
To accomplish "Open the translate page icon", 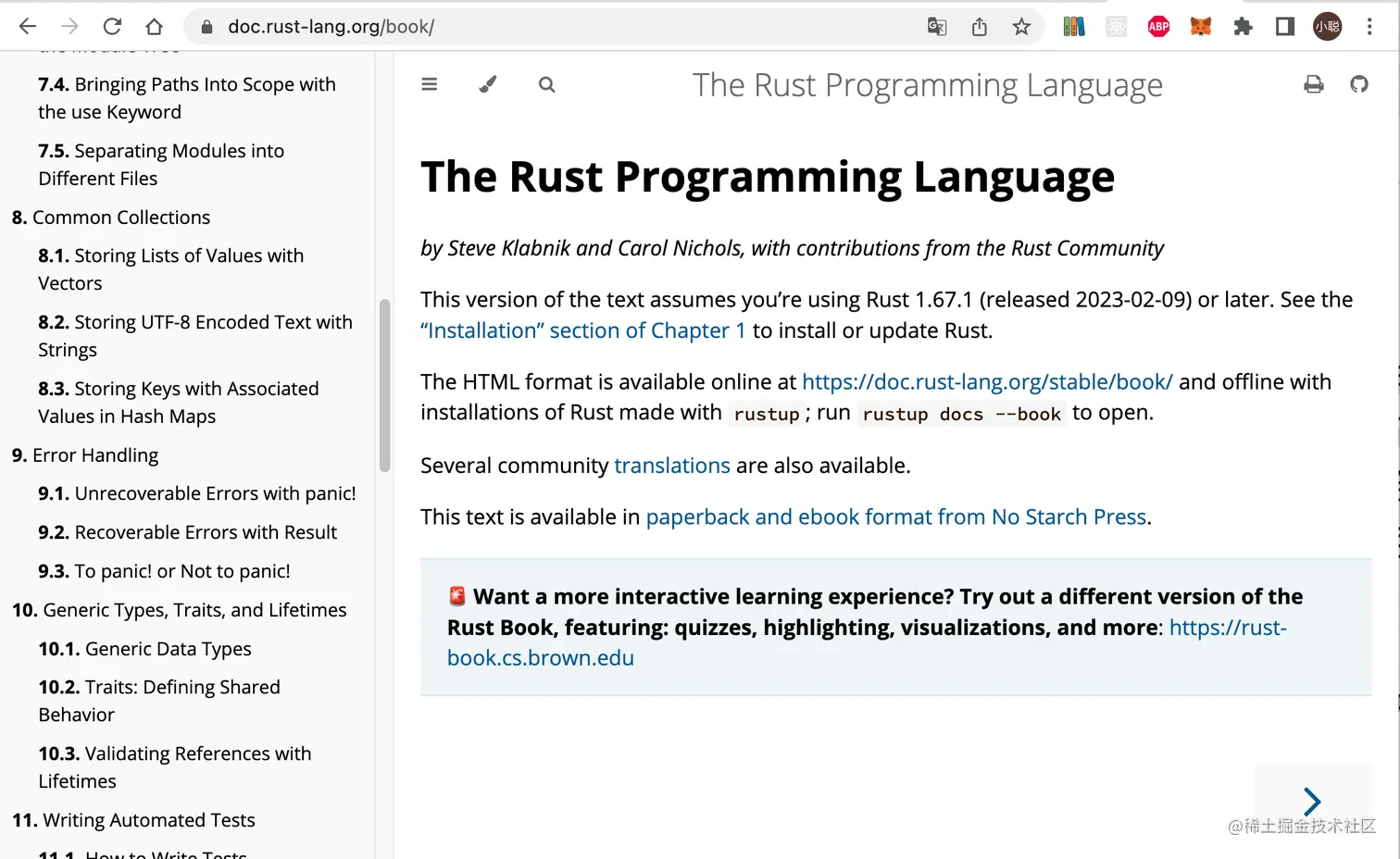I will coord(937,27).
